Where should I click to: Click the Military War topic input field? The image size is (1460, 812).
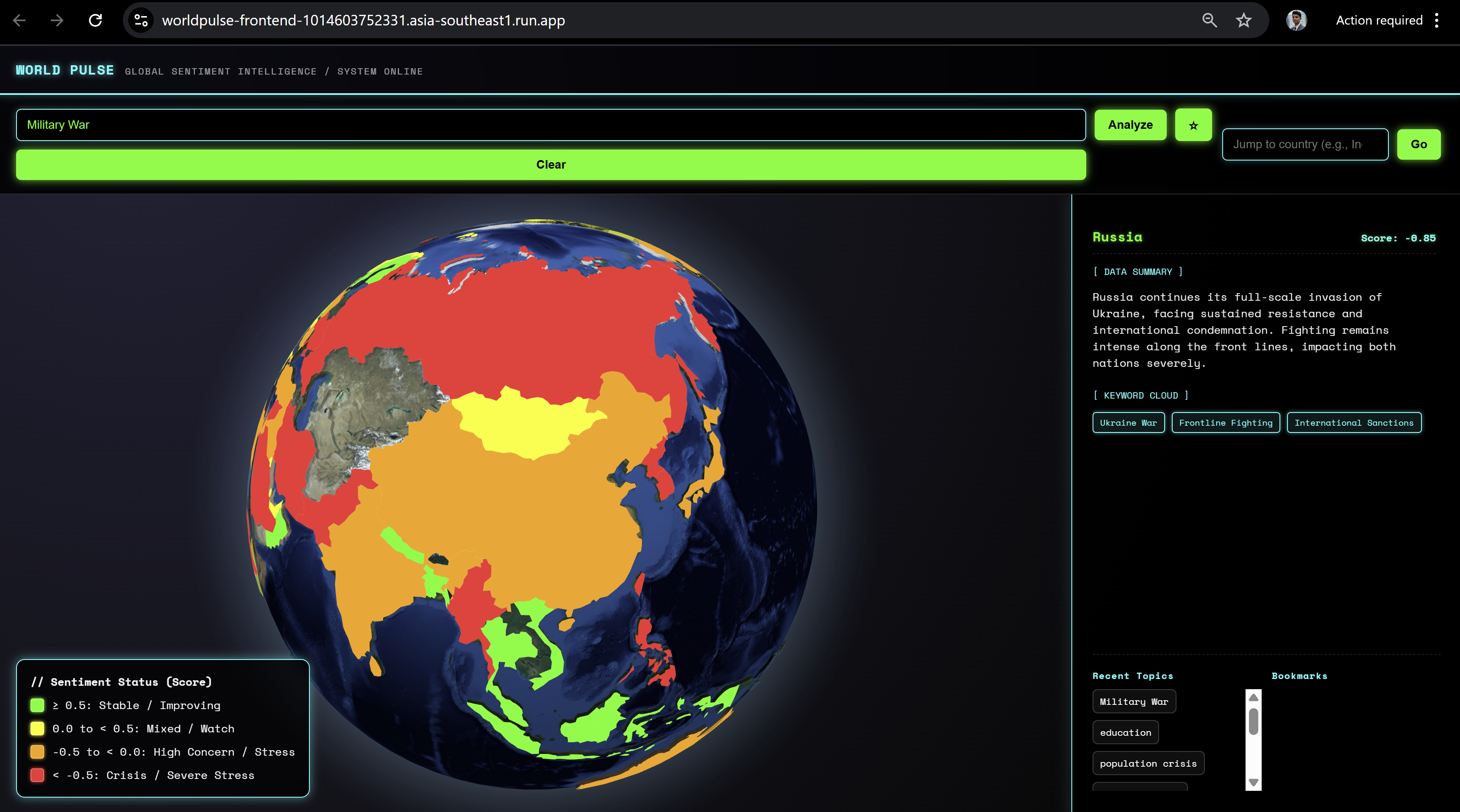tap(550, 125)
